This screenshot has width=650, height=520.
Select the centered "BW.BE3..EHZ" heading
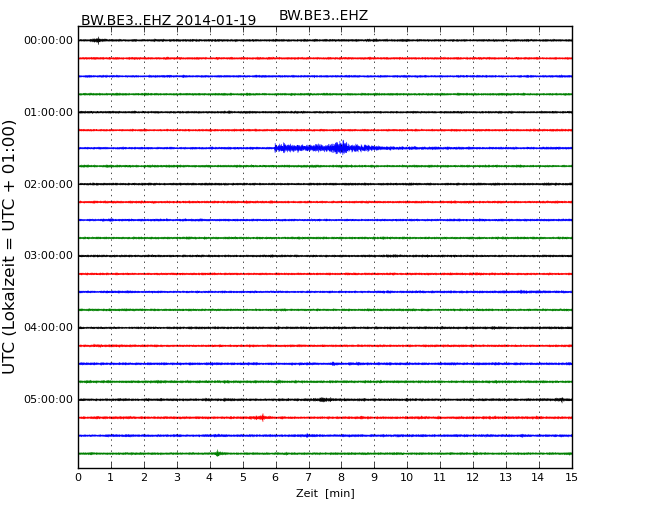tap(323, 15)
